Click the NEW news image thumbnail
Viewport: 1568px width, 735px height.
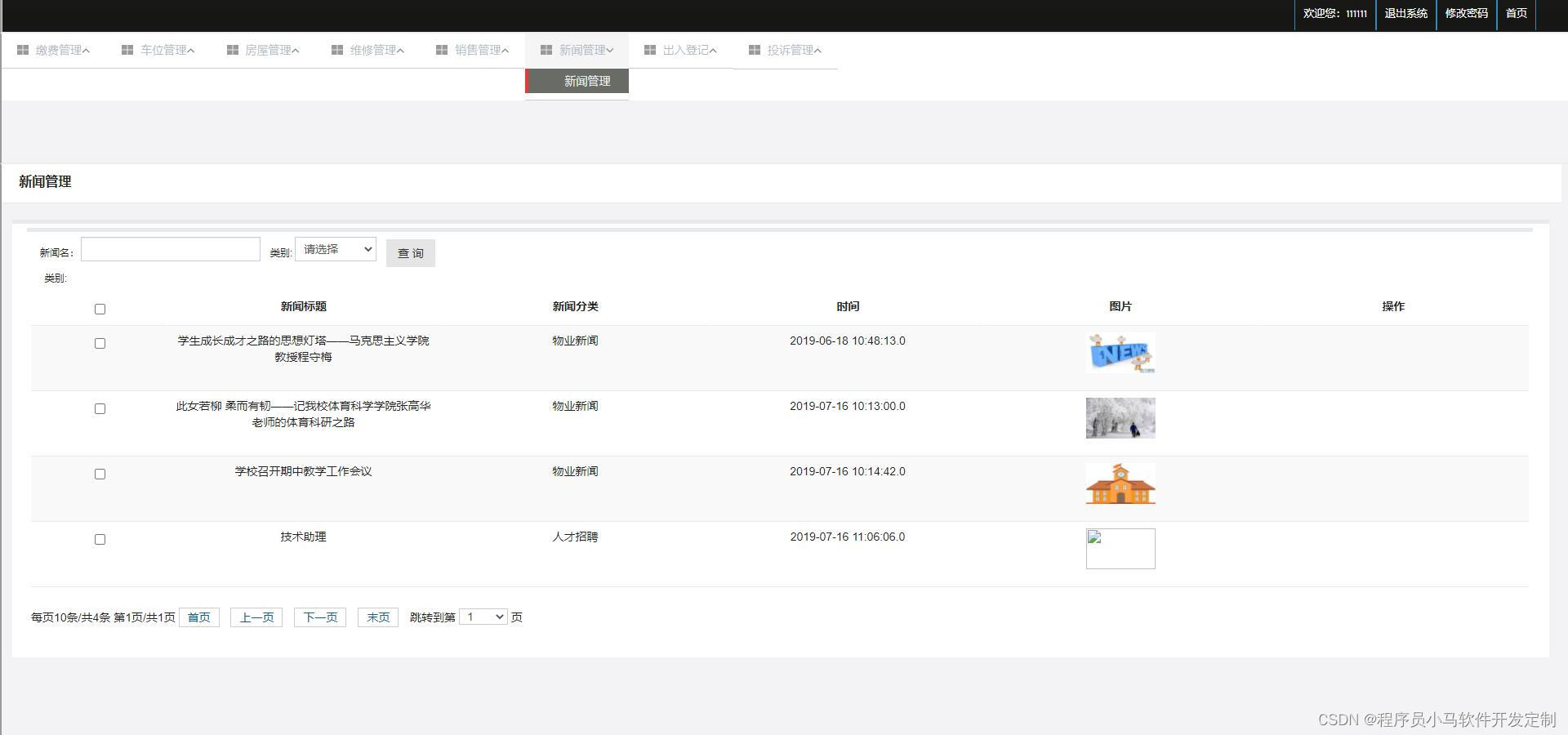(1120, 353)
